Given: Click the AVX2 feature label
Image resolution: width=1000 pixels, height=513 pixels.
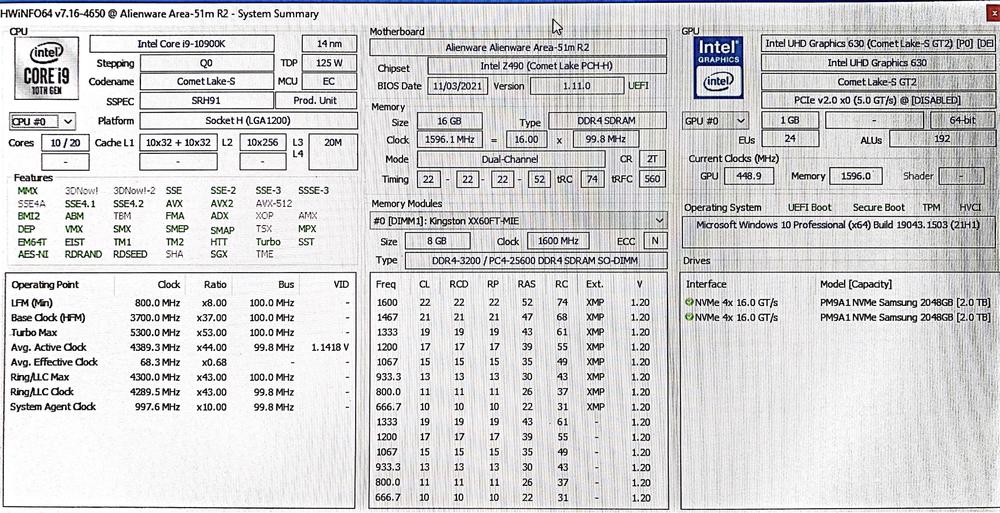Looking at the screenshot, I should 222,203.
